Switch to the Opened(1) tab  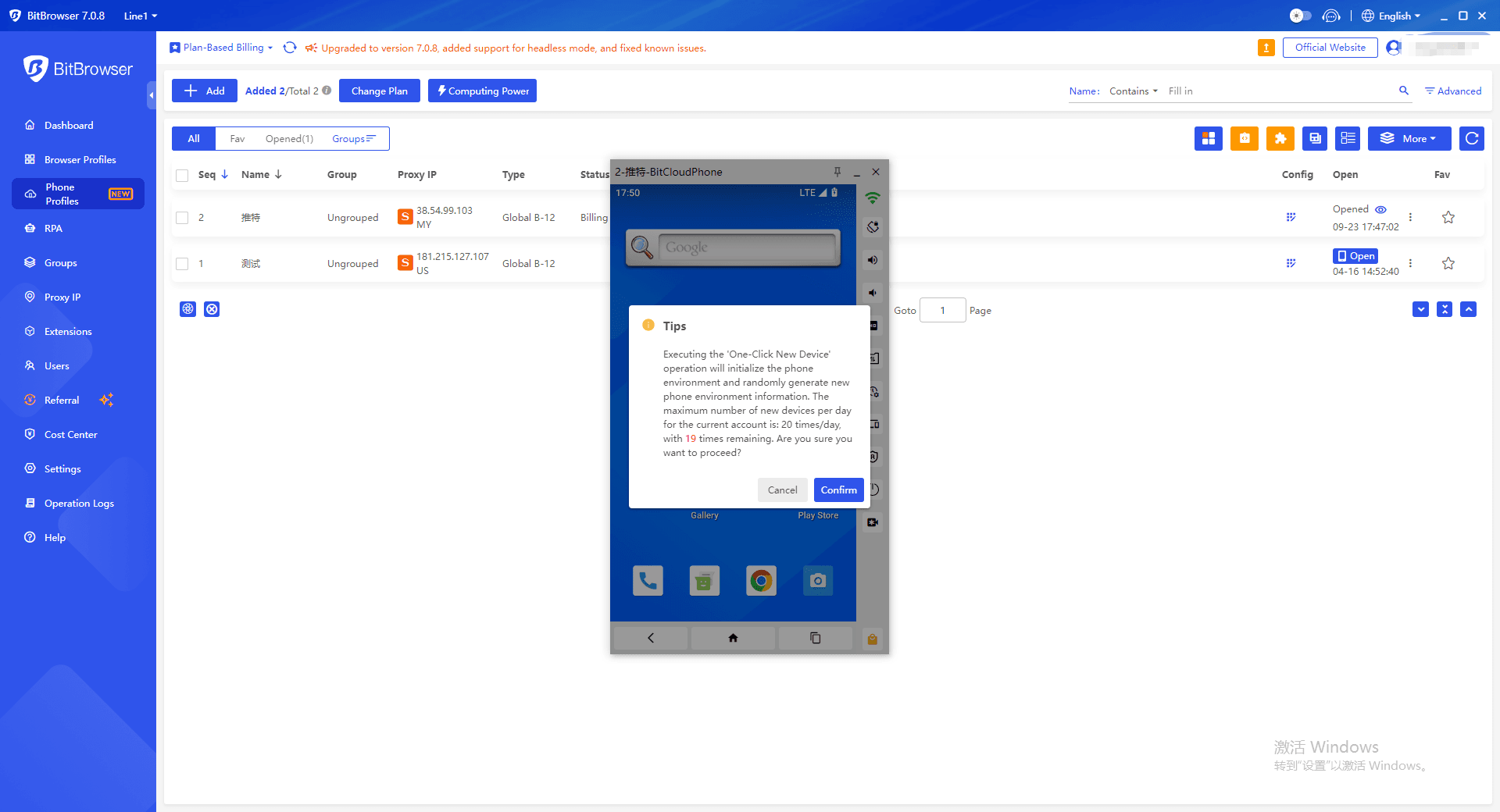click(289, 139)
